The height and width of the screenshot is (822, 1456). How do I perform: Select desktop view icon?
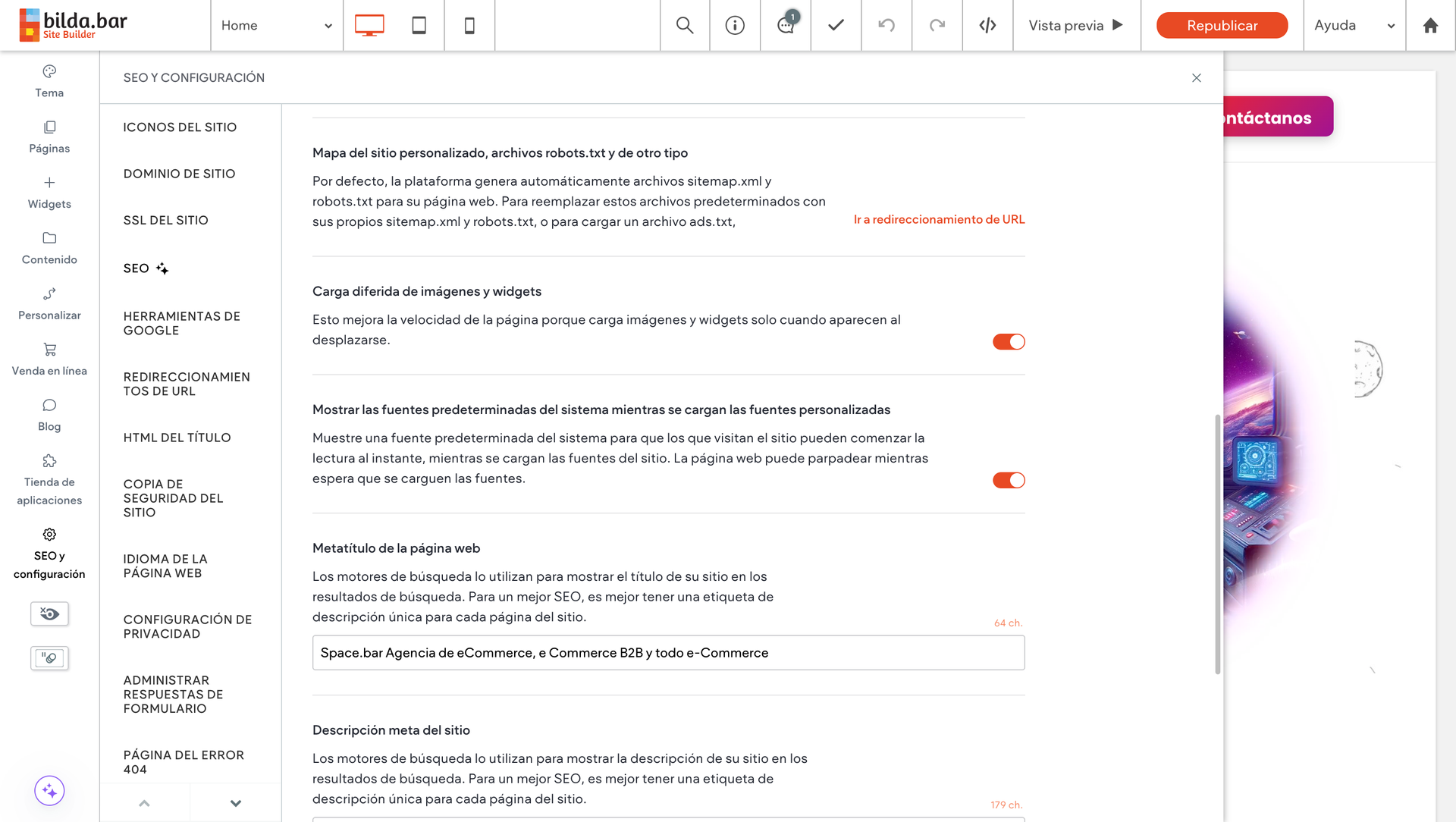click(x=369, y=25)
